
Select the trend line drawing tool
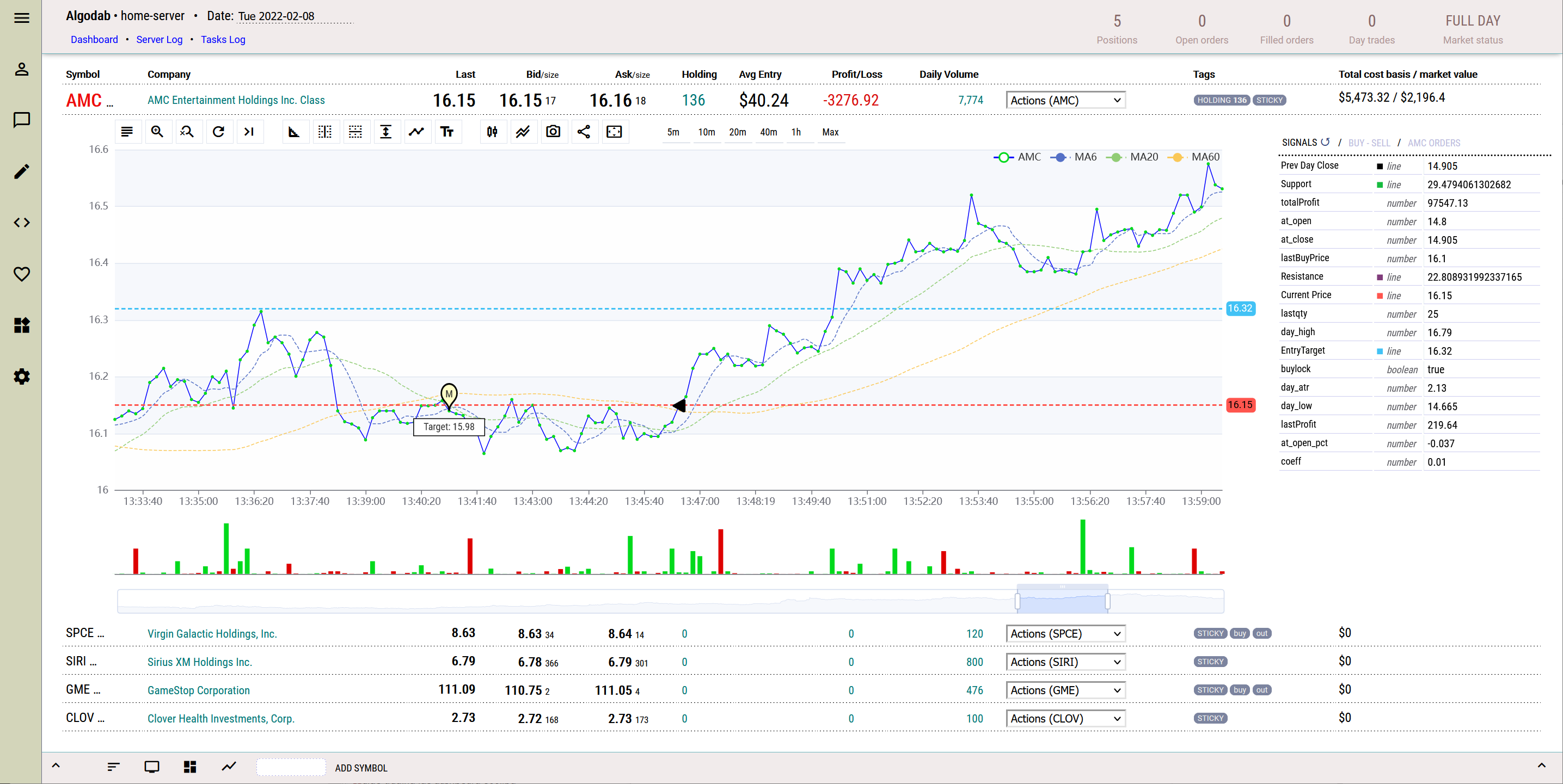coord(416,132)
